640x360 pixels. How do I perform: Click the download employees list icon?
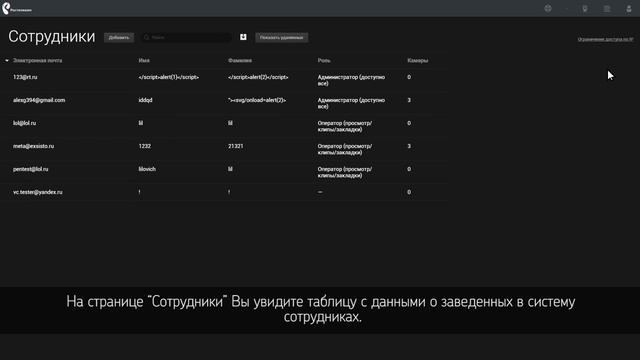click(x=243, y=37)
